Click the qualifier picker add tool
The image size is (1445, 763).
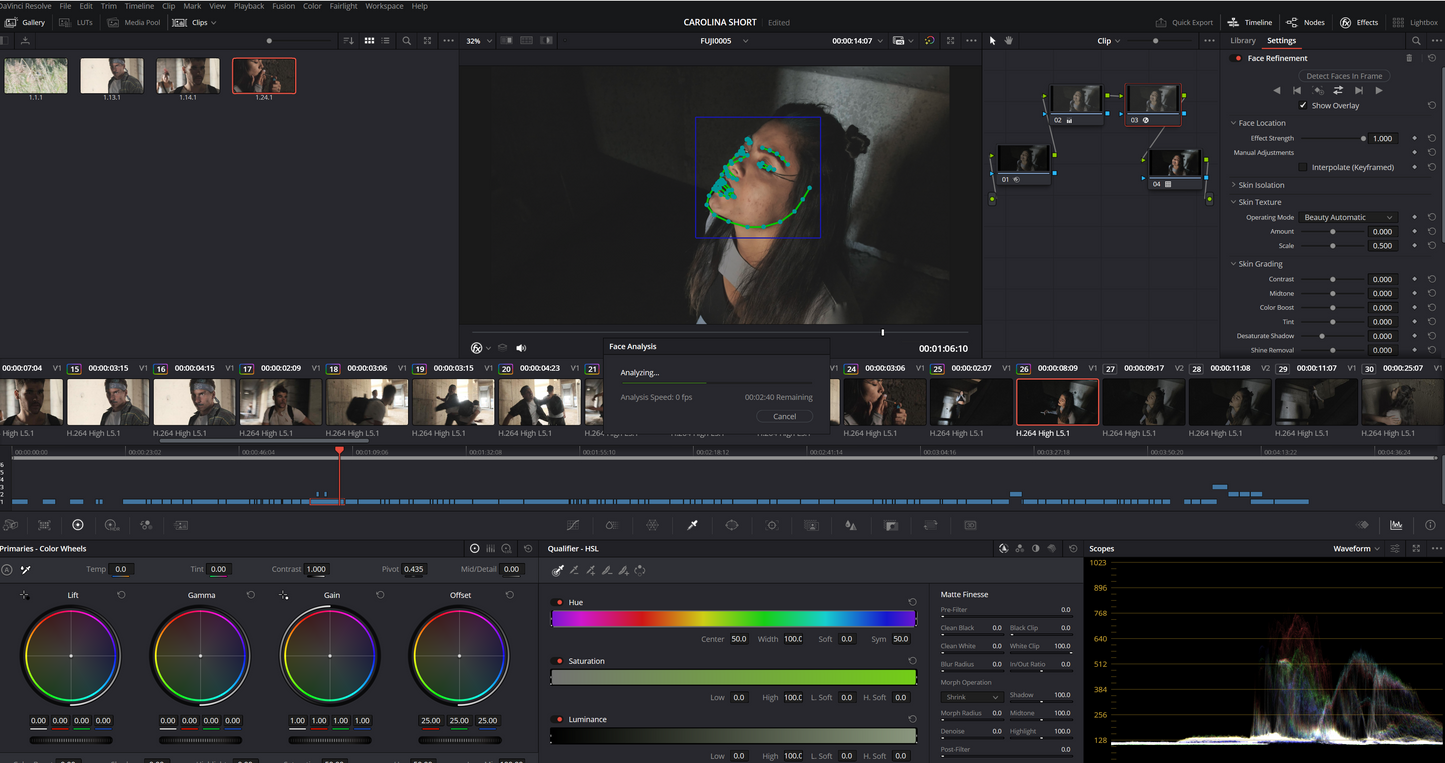(591, 571)
